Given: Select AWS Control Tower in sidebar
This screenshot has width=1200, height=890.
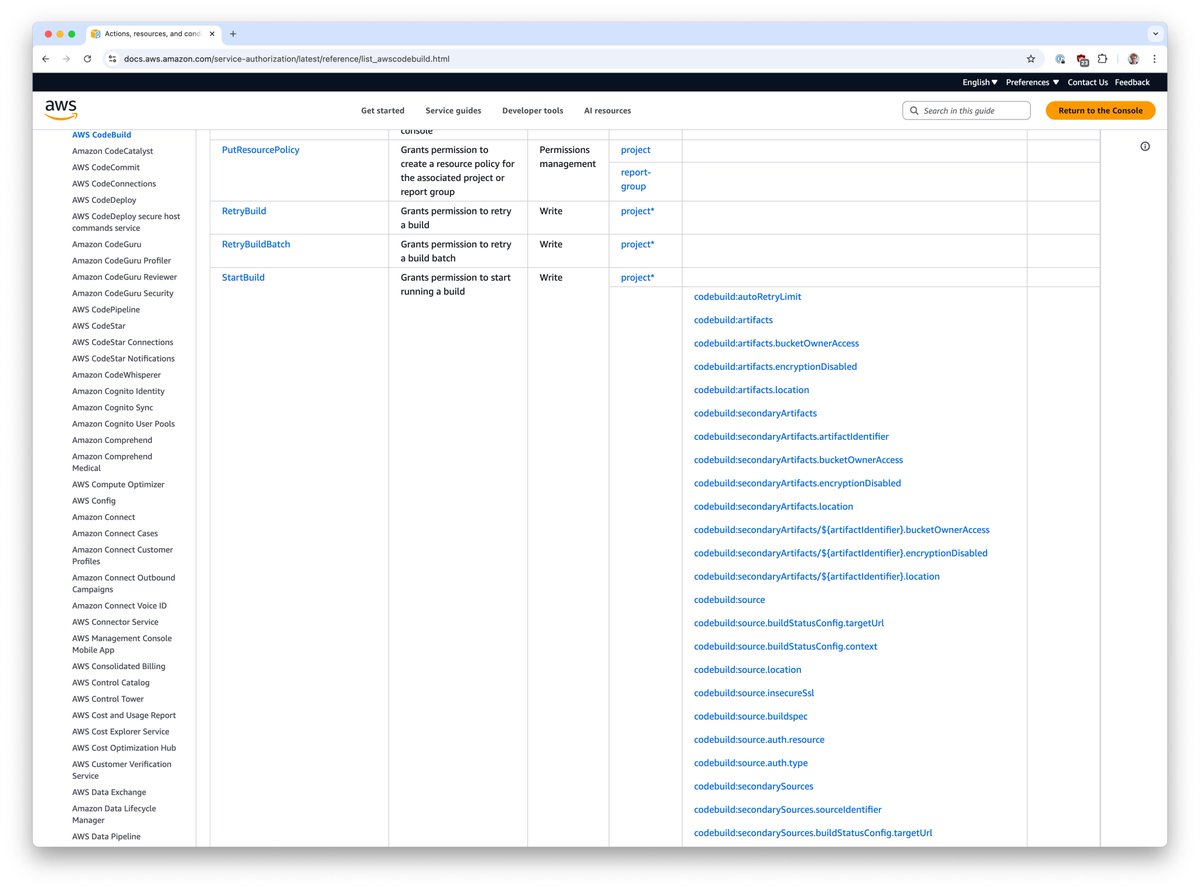Looking at the screenshot, I should point(108,699).
